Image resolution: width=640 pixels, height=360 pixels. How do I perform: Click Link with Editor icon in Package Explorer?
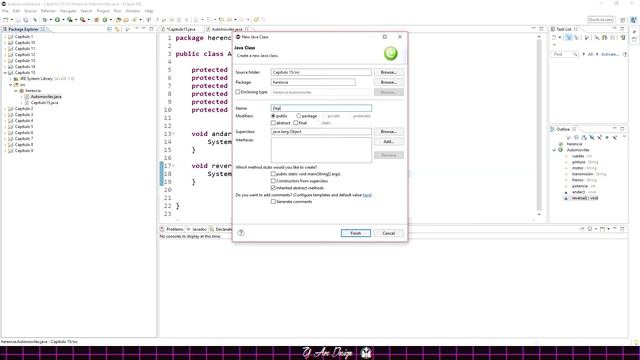[117, 29]
